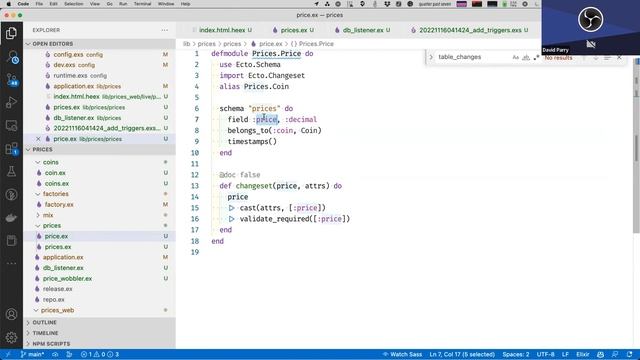Switch to index.html.heex tab

coord(222,30)
